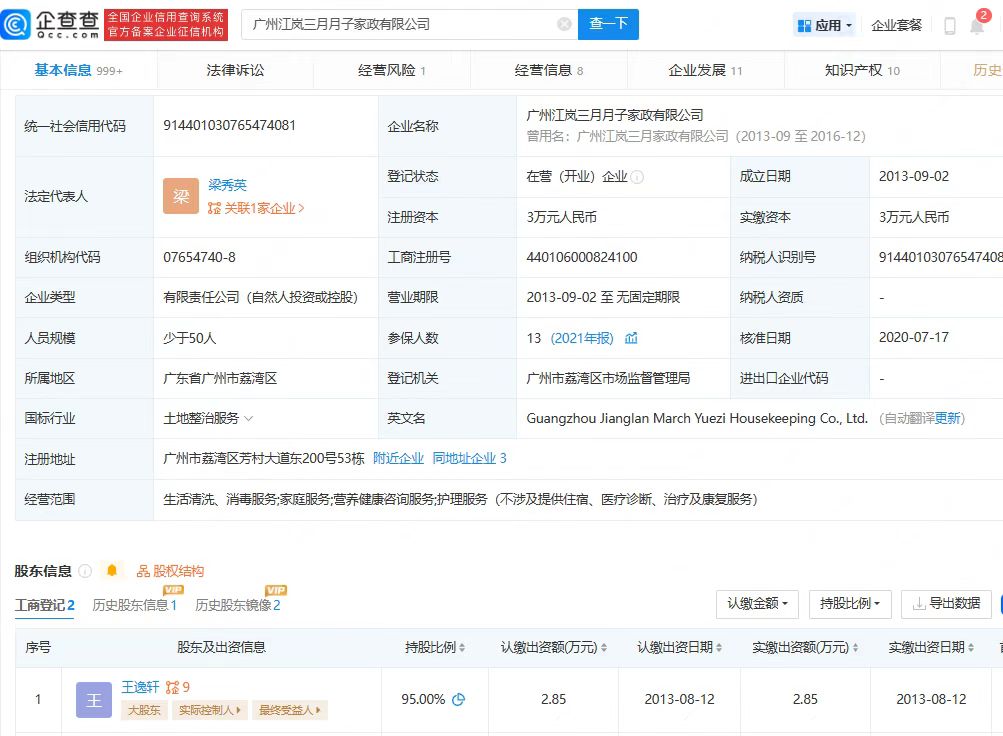Open 企业套餐 link in header
This screenshot has width=1003, height=736.
coord(896,26)
